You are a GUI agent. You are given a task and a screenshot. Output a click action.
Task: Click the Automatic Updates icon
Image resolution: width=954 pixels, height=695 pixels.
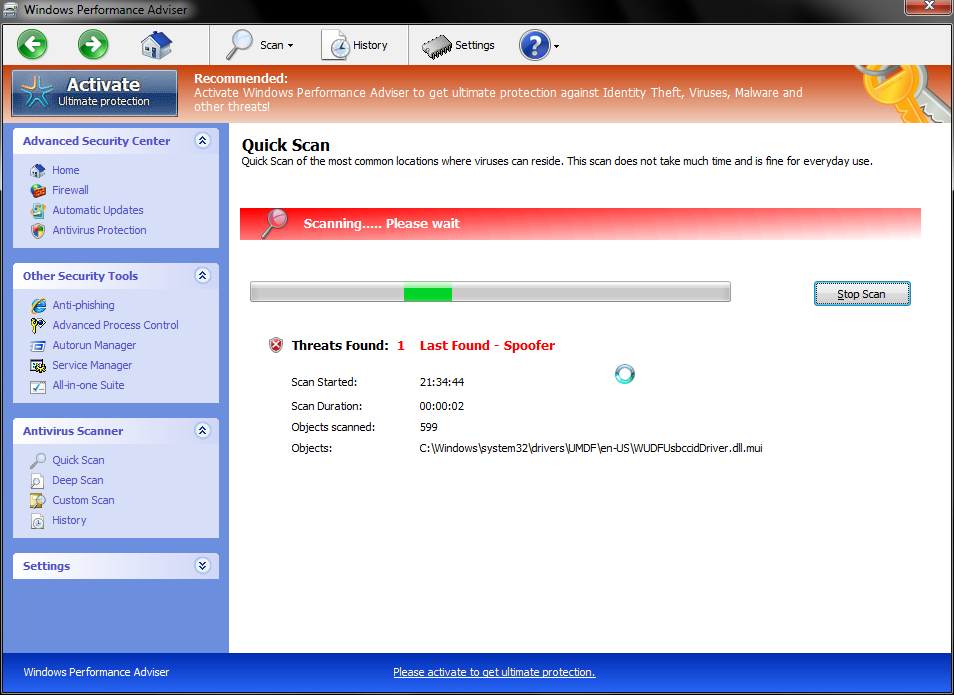(38, 211)
